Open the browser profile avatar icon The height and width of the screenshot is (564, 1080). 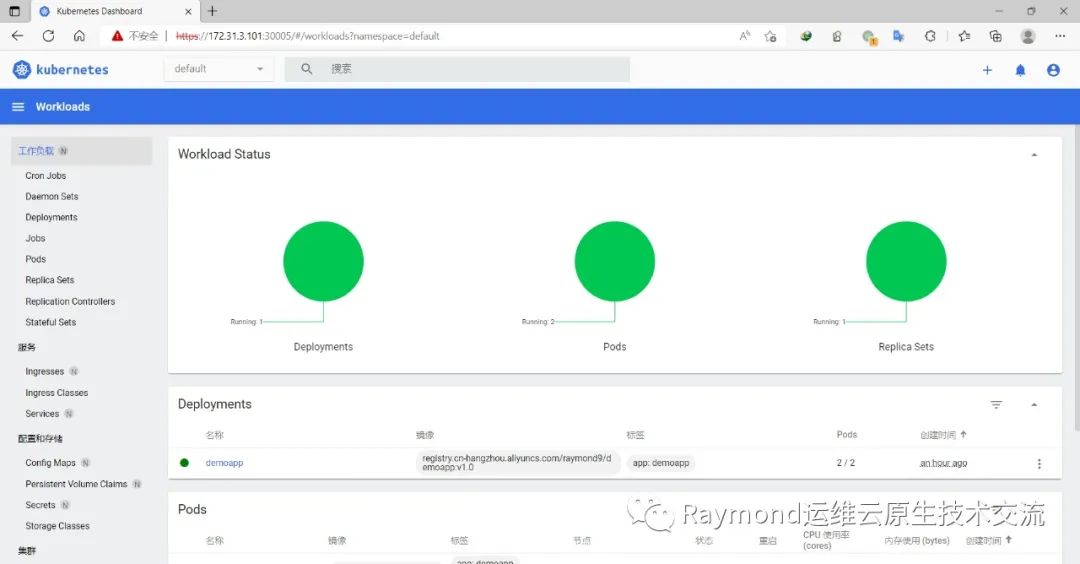coord(1028,36)
